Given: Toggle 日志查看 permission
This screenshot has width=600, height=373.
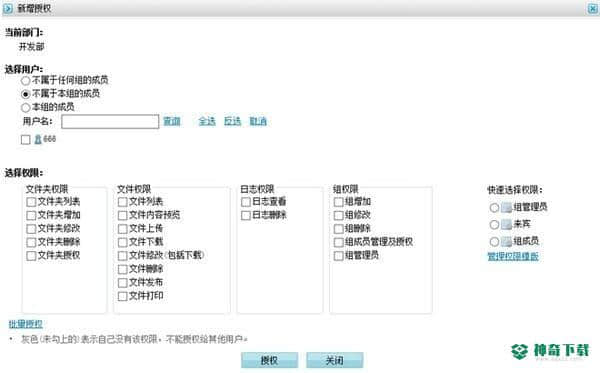Looking at the screenshot, I should point(246,202).
